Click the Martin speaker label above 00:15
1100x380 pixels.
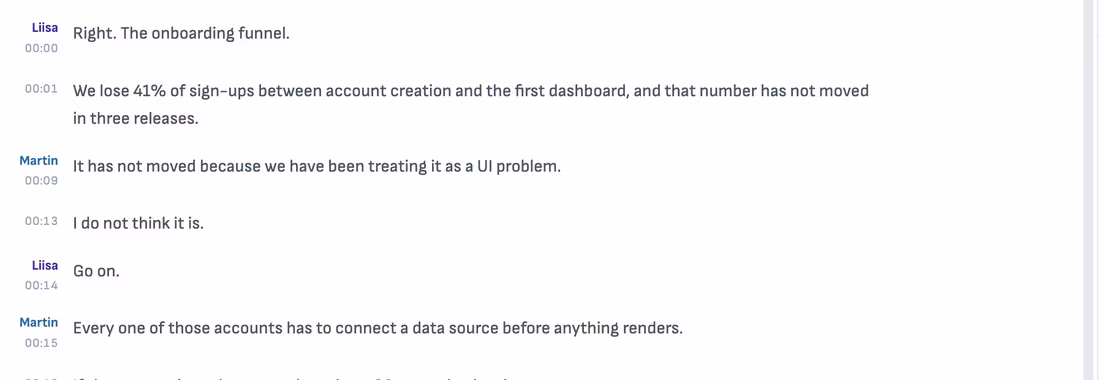pos(39,323)
